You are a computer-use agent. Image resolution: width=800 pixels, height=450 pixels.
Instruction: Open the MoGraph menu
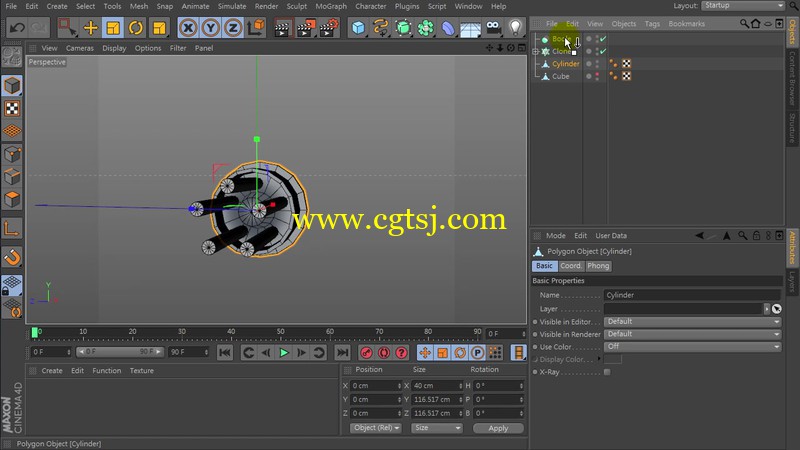[331, 6]
